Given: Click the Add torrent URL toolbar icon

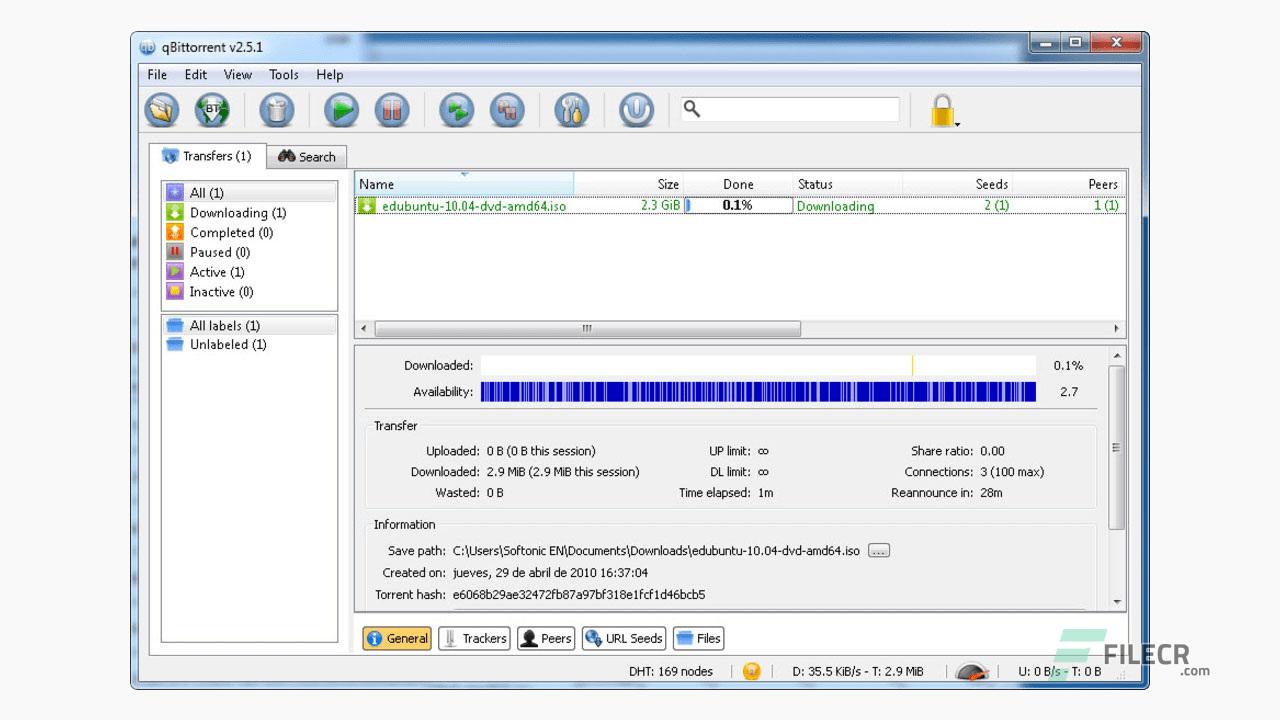Looking at the screenshot, I should click(212, 109).
